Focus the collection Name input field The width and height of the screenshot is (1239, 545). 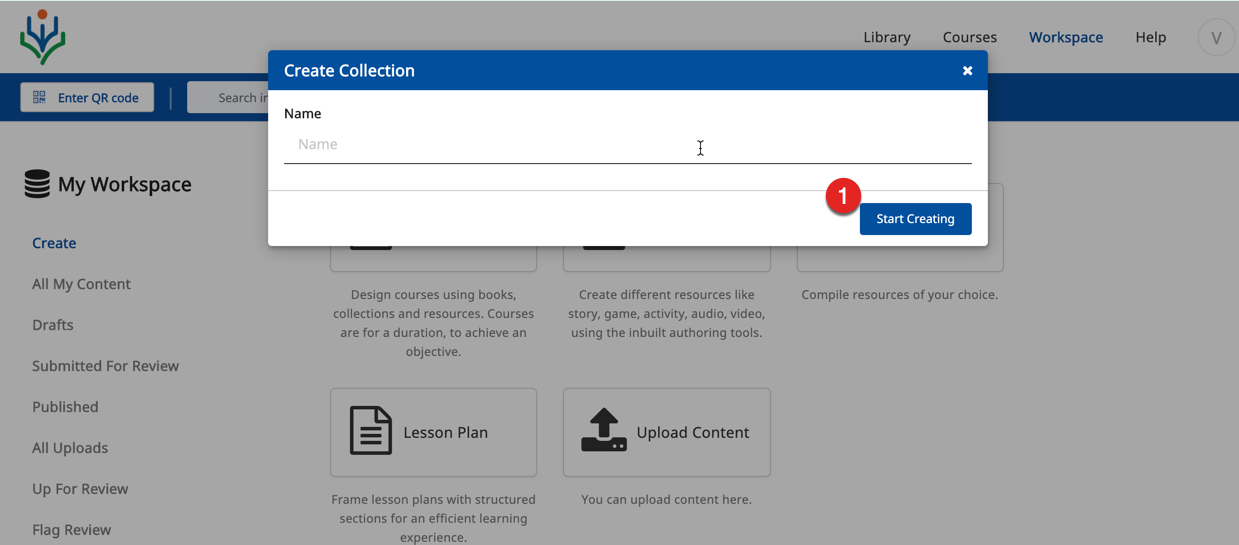coord(627,145)
